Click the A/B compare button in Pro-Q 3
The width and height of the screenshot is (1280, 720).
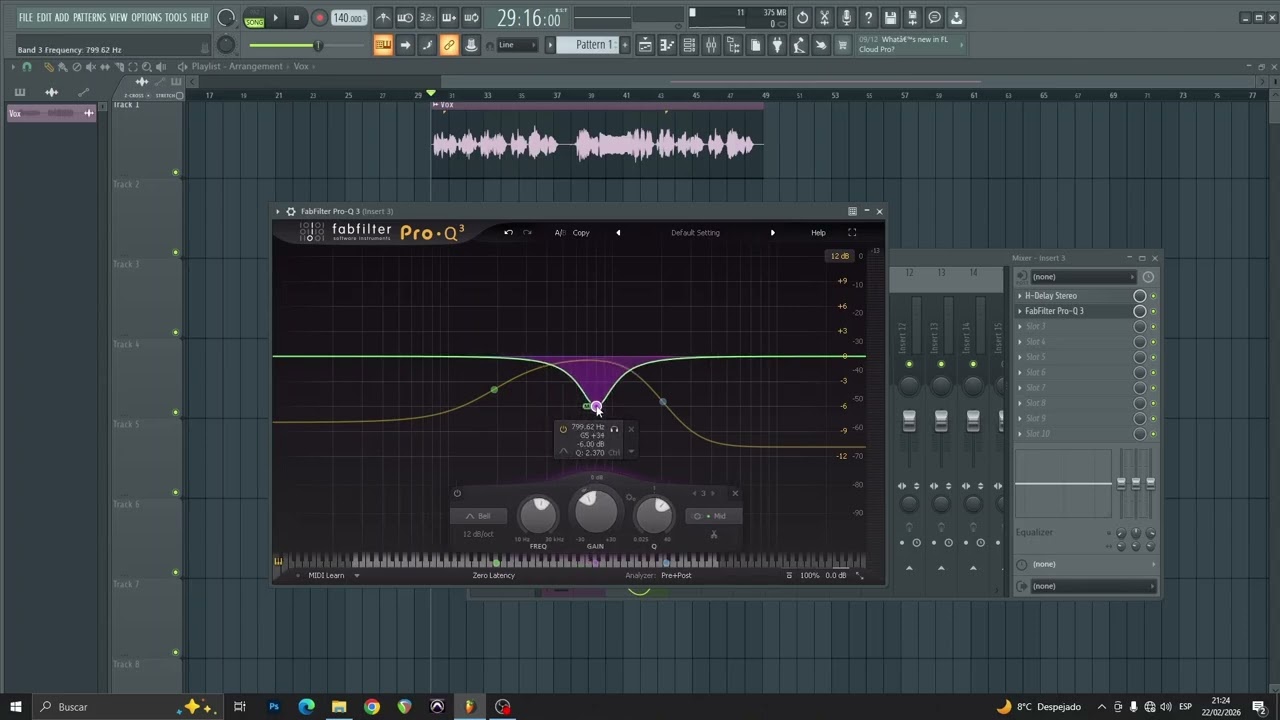[x=560, y=233]
